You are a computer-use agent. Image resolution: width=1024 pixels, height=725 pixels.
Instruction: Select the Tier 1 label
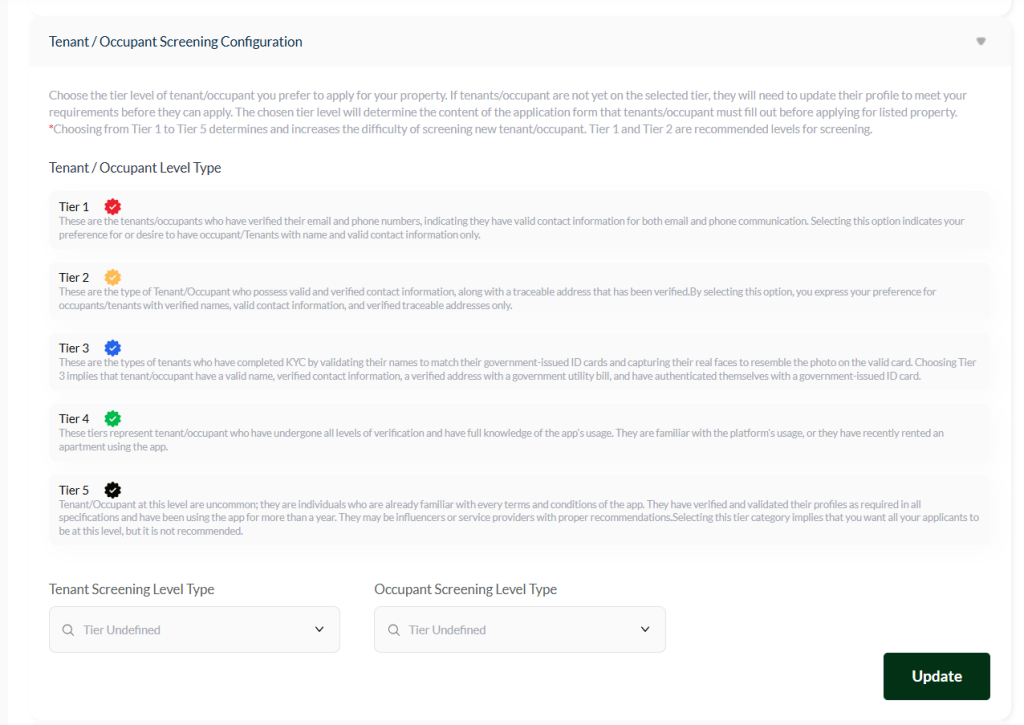pos(74,207)
